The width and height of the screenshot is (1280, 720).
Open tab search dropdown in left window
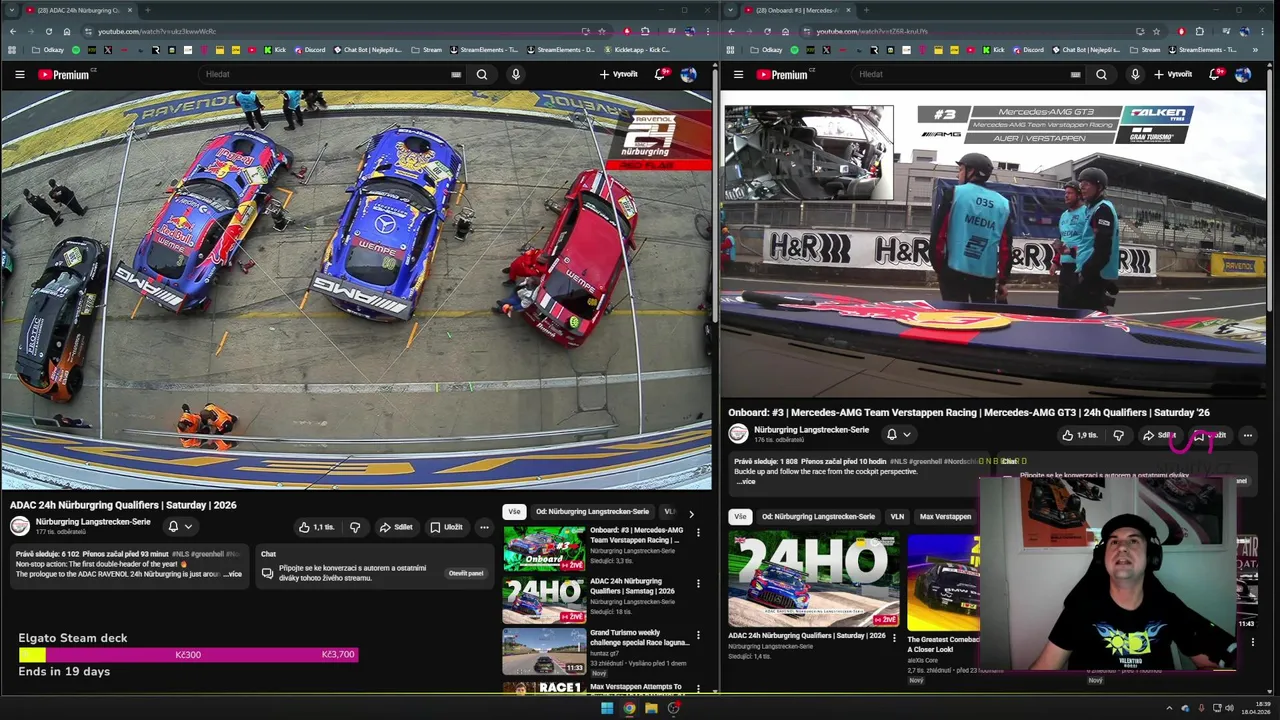pos(11,10)
